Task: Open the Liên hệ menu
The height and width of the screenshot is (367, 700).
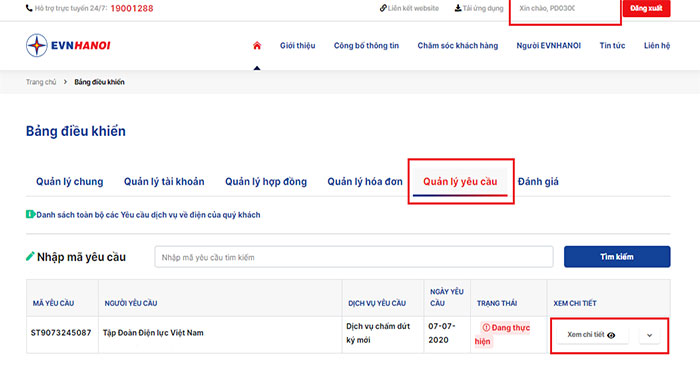Action: pos(657,45)
